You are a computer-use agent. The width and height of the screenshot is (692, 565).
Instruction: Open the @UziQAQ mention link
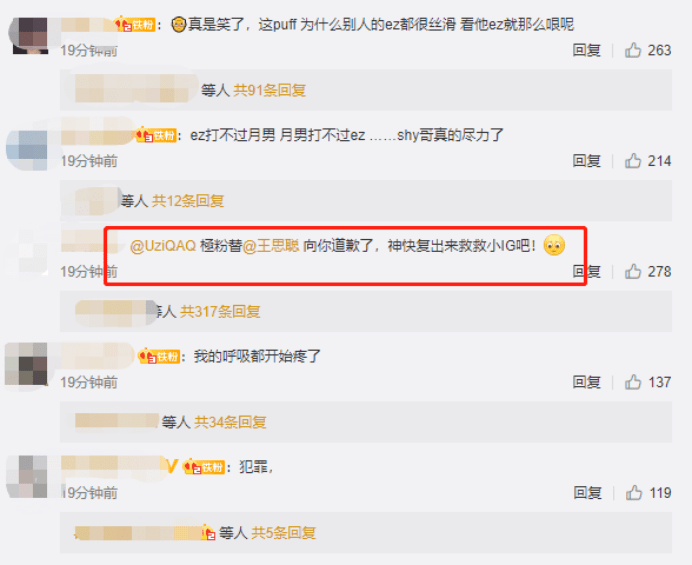pos(163,246)
